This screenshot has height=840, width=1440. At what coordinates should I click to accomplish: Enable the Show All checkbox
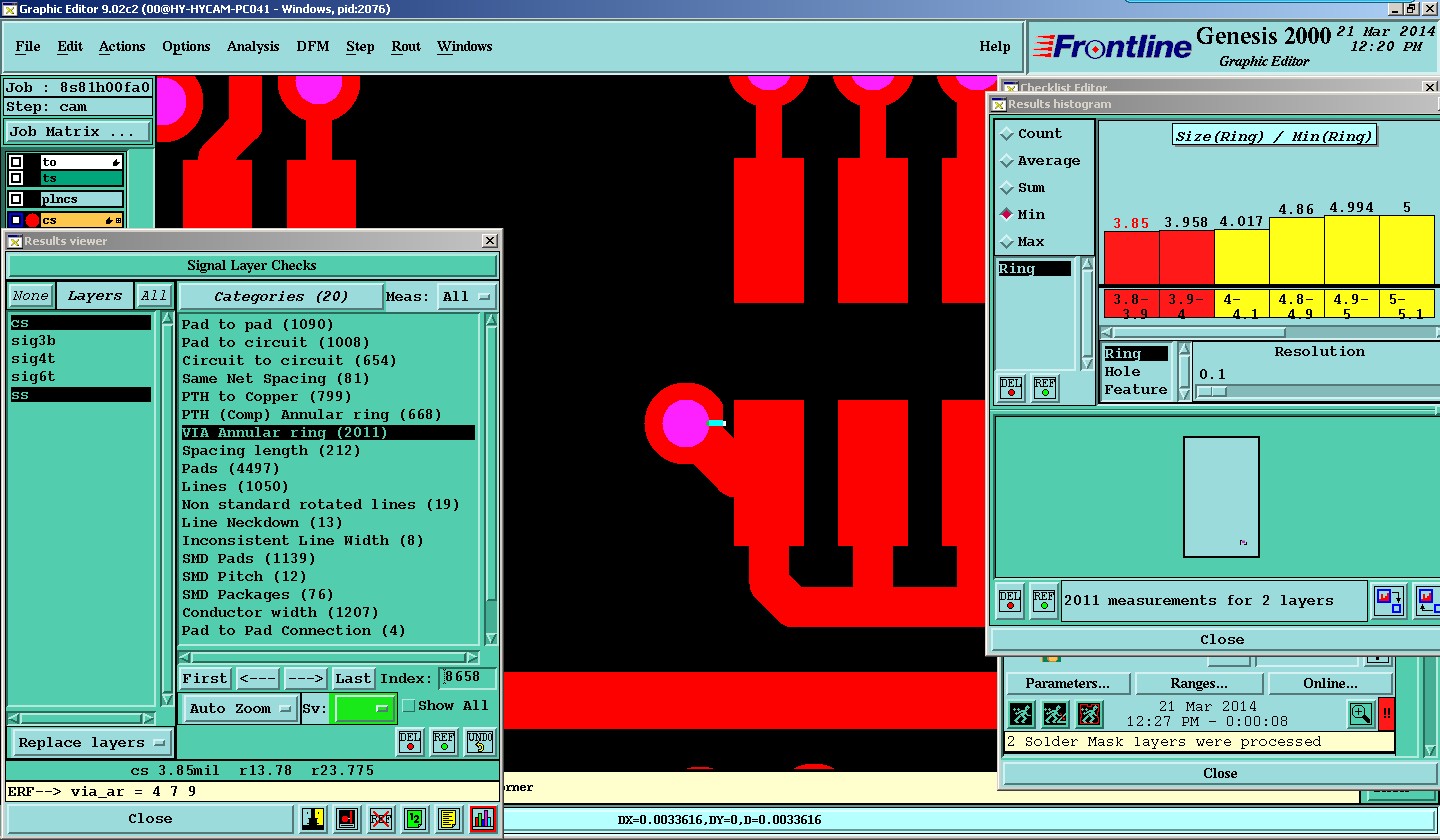408,706
